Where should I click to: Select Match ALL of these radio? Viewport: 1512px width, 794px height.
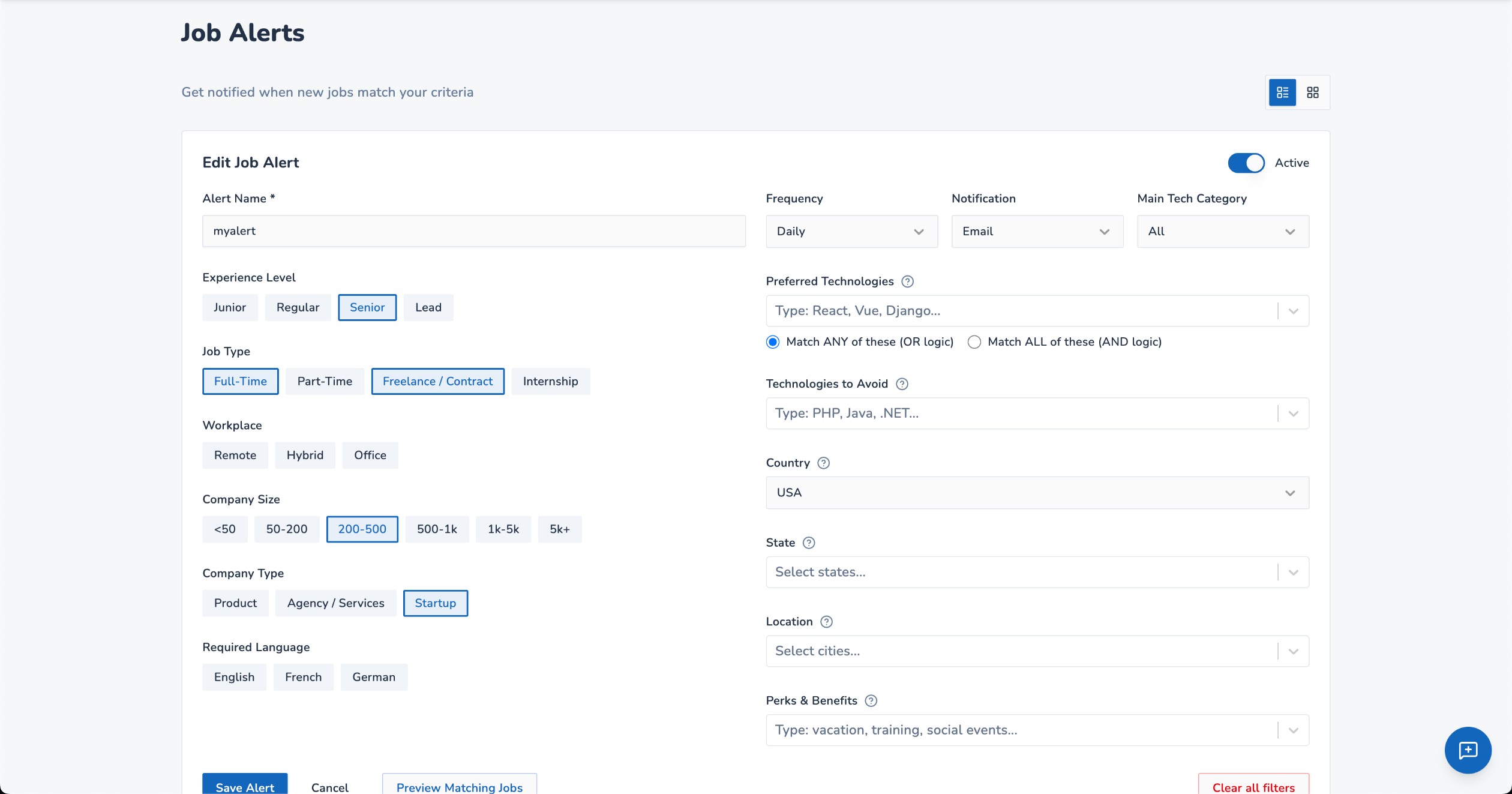tap(974, 342)
